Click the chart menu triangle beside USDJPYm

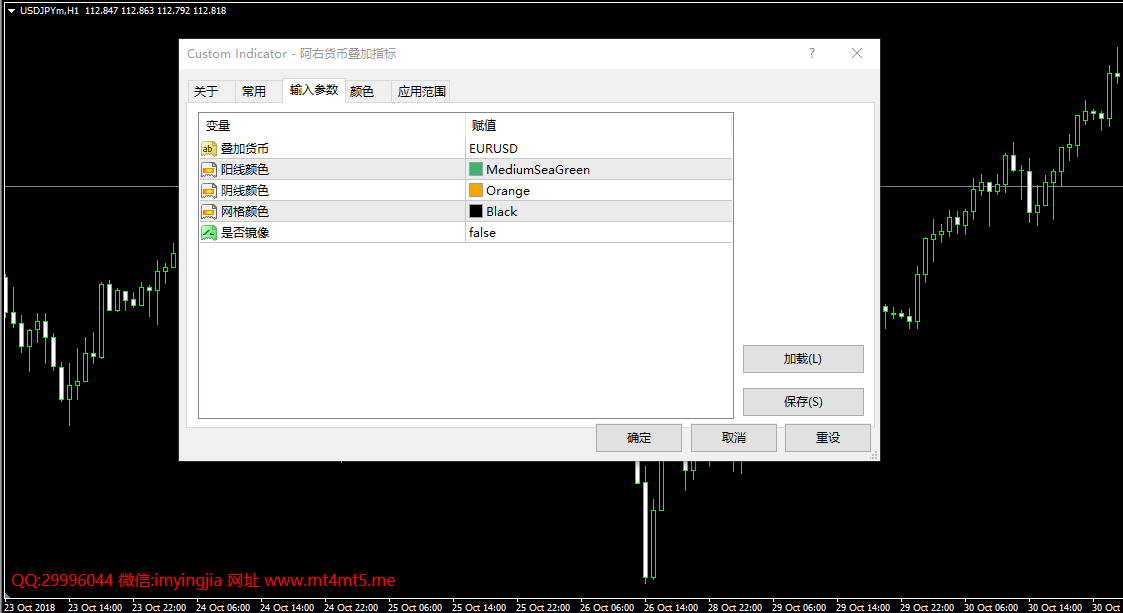(x=10, y=10)
